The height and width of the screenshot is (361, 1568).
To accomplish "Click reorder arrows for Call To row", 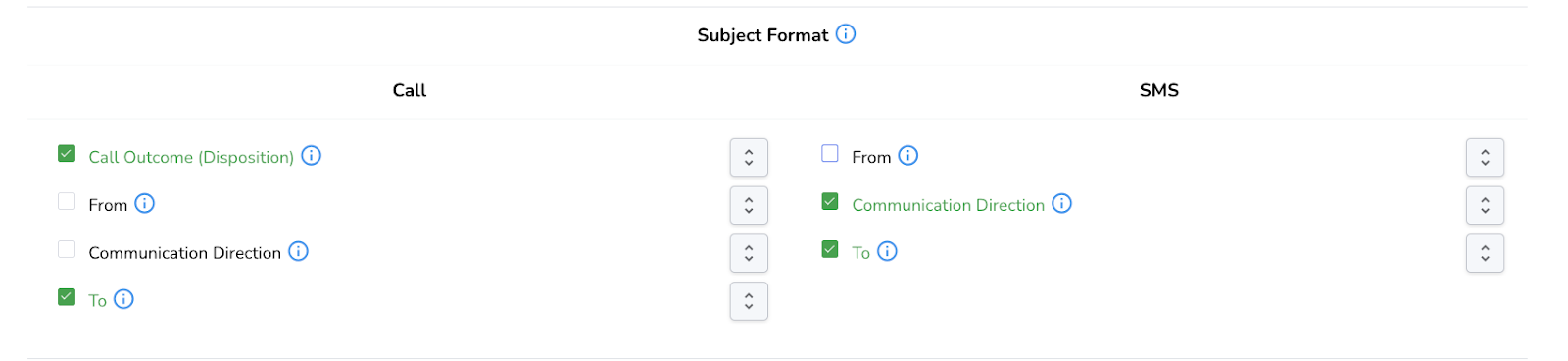I will [749, 301].
